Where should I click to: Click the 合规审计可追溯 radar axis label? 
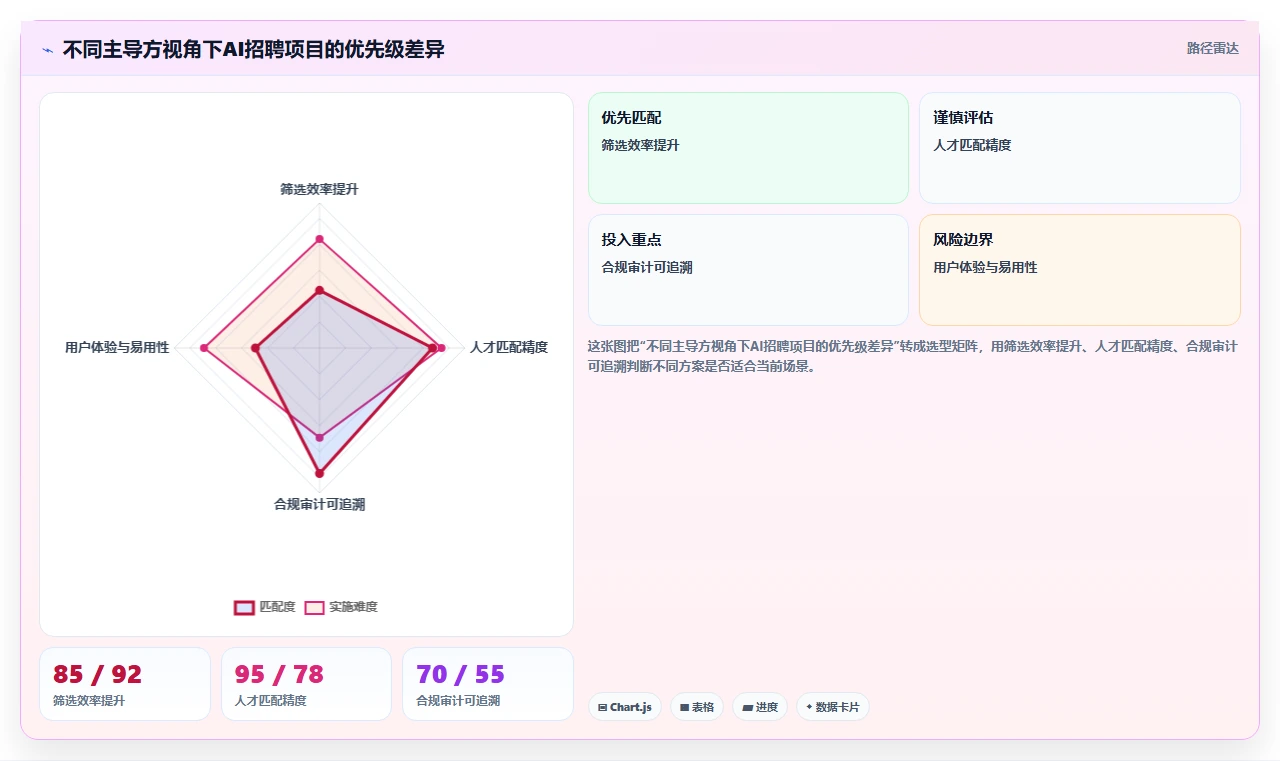[x=319, y=504]
